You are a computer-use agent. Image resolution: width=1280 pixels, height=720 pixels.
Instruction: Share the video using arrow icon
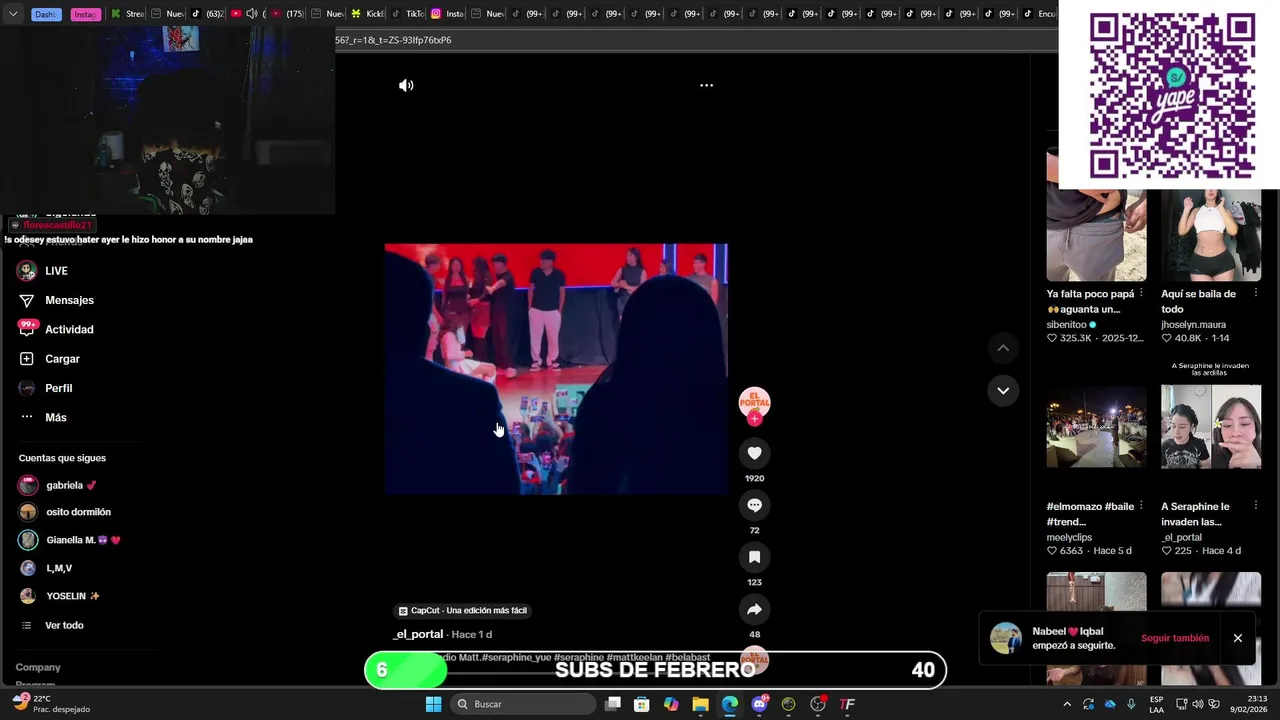pyautogui.click(x=754, y=609)
